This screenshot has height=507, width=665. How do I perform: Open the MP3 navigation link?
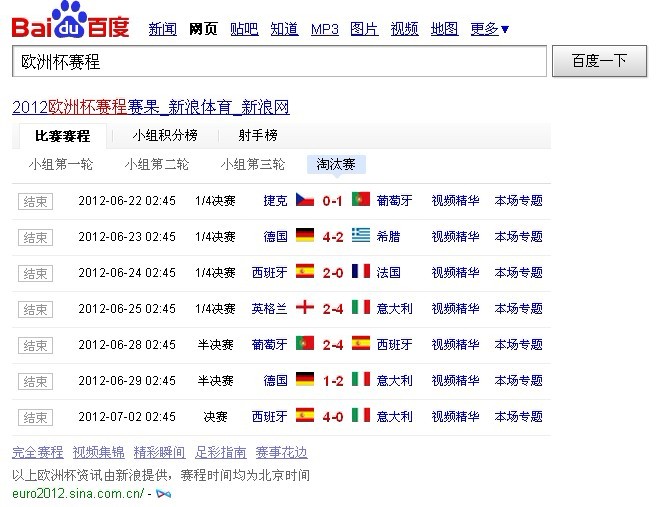pos(324,29)
